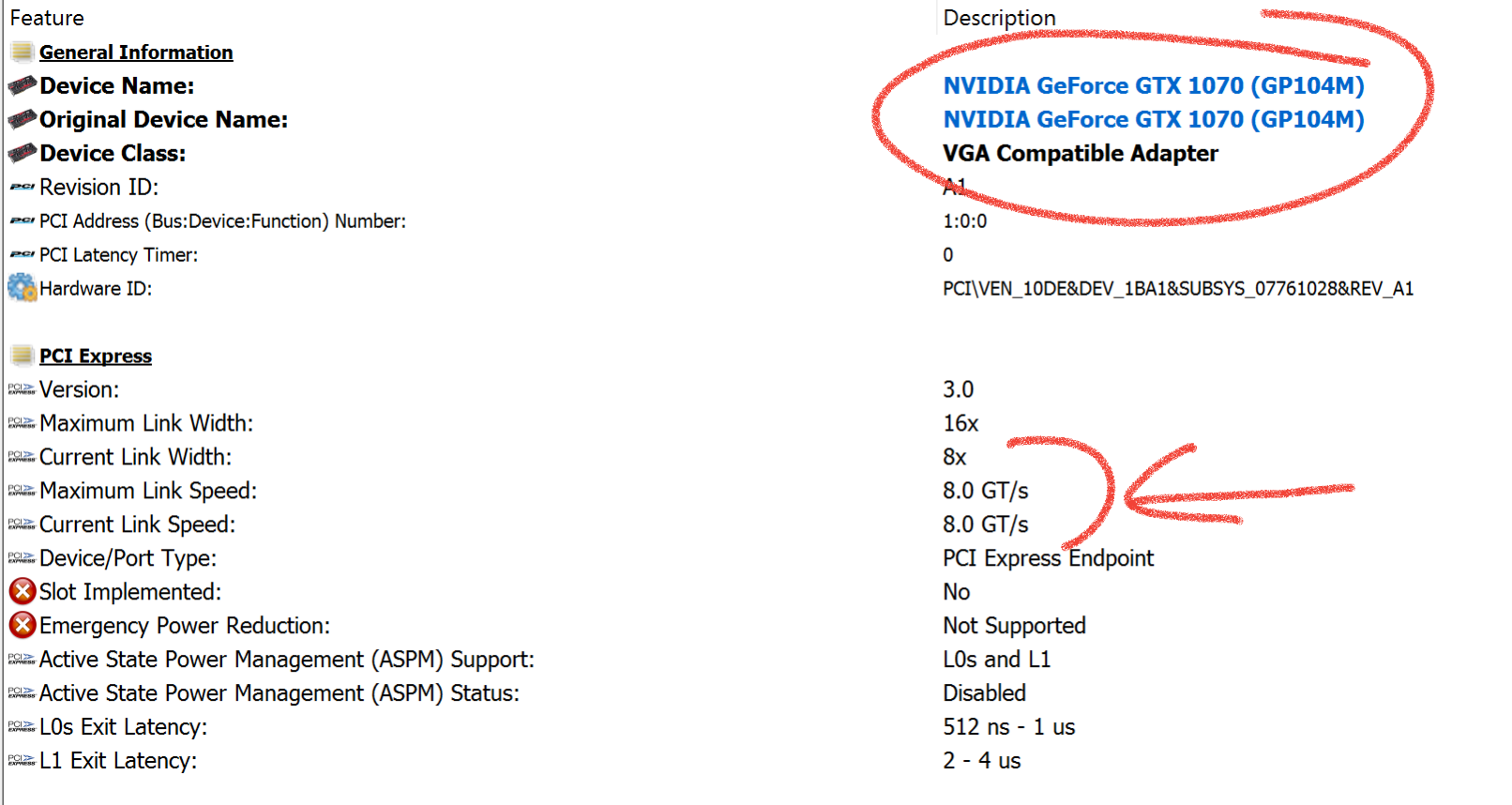Click the PCI icon beside Revision ID
1512x805 pixels.
coord(22,188)
